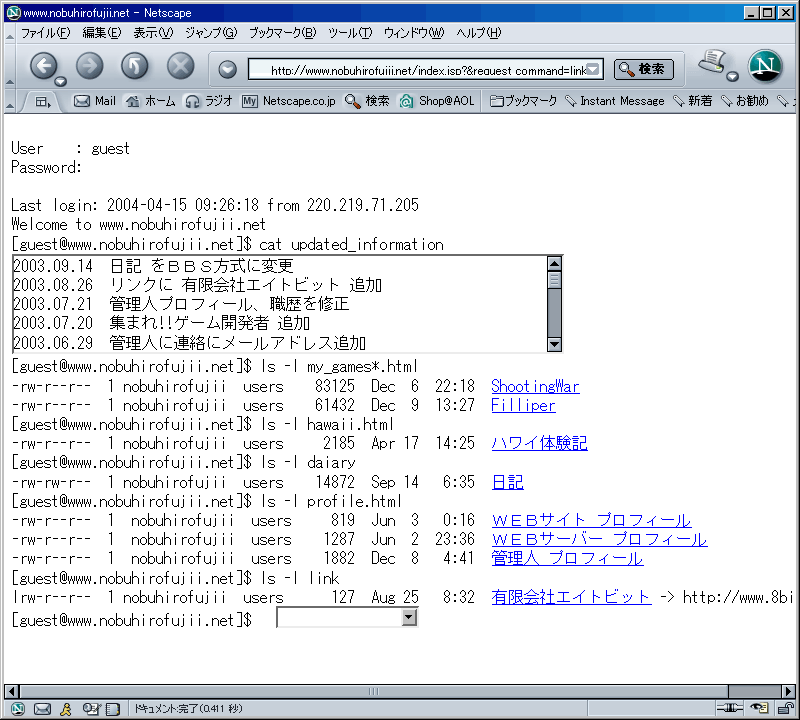Click the Forward navigation arrow
Screen dimensions: 800x720
click(x=90, y=66)
